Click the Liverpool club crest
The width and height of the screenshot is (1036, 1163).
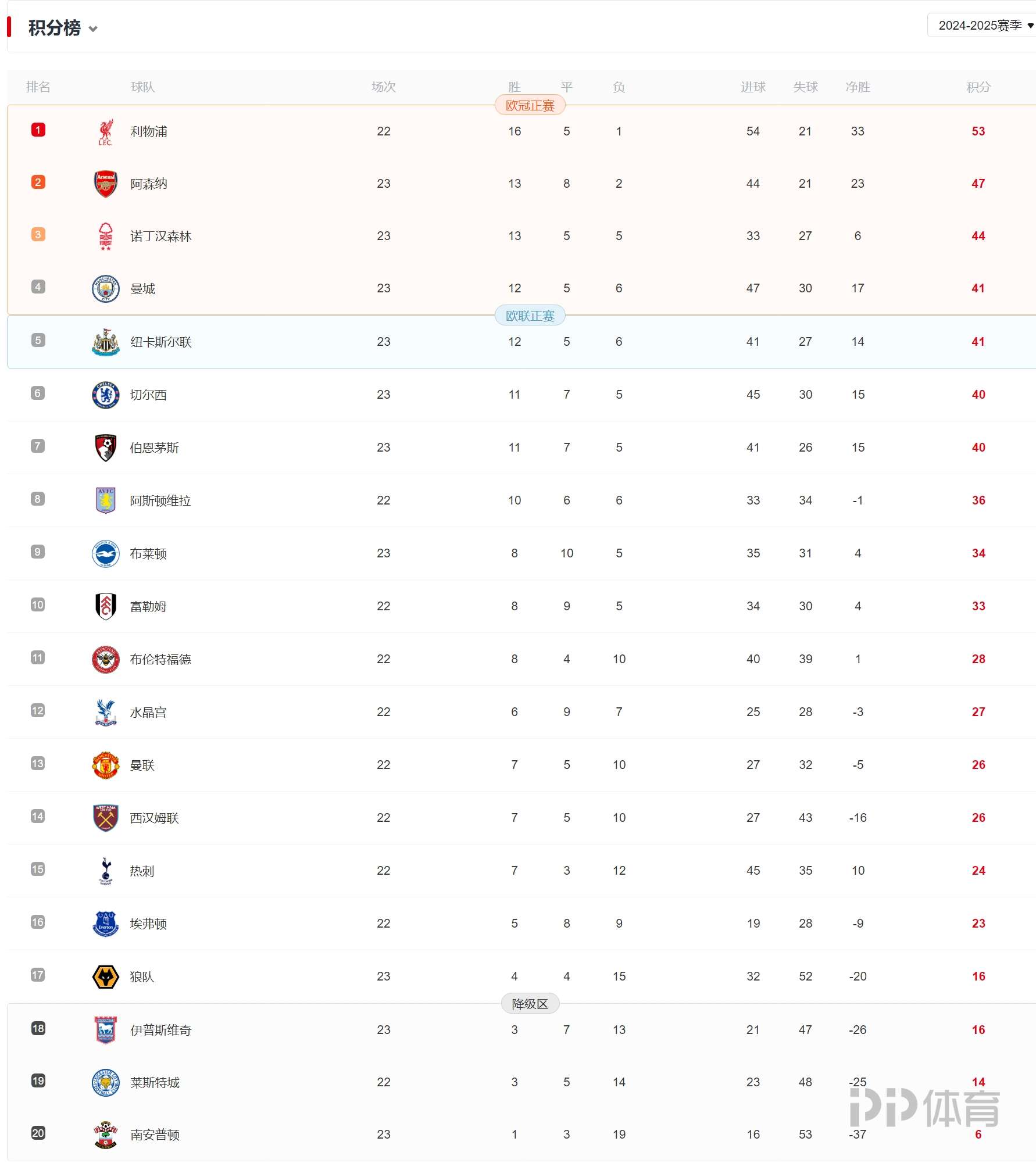click(x=105, y=132)
